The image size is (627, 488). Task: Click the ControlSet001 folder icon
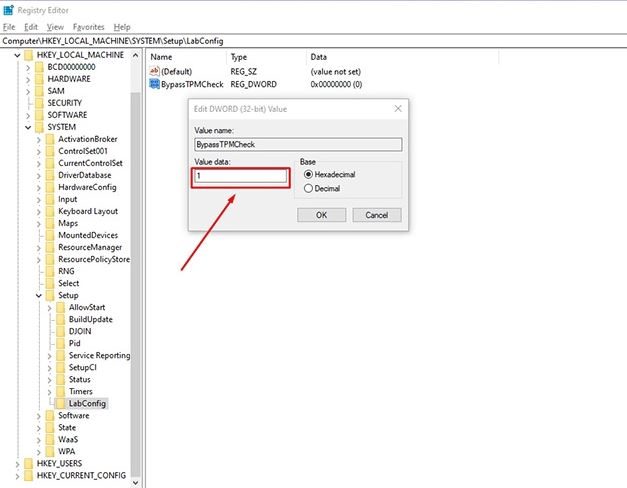(x=50, y=151)
